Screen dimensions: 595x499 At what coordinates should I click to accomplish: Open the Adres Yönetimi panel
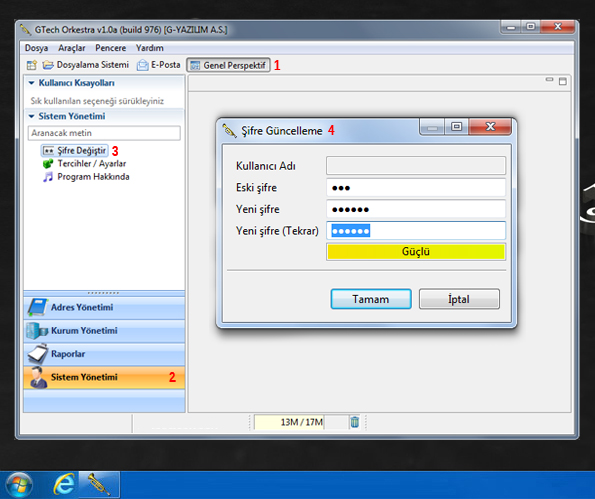pyautogui.click(x=104, y=308)
